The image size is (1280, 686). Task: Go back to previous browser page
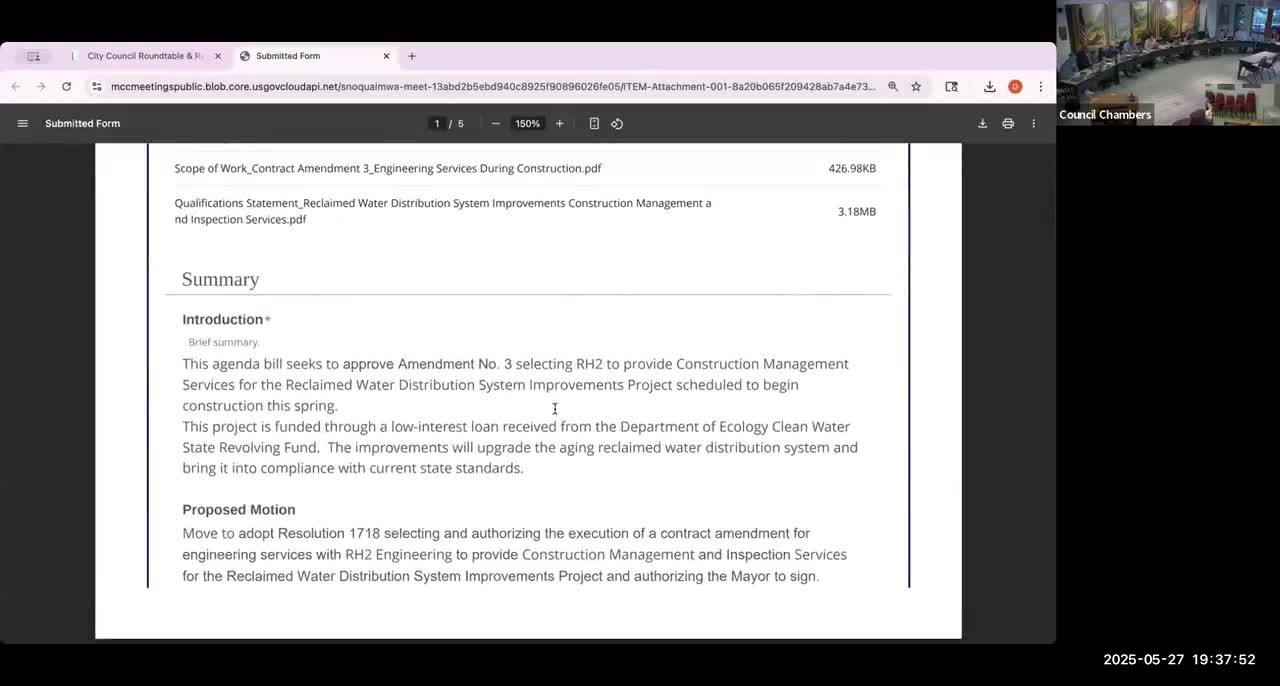click(x=16, y=87)
